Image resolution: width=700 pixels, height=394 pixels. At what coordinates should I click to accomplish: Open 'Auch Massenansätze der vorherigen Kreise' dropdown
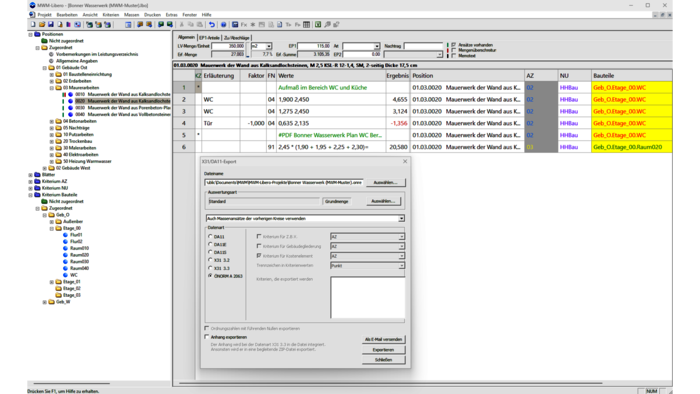[x=401, y=219]
